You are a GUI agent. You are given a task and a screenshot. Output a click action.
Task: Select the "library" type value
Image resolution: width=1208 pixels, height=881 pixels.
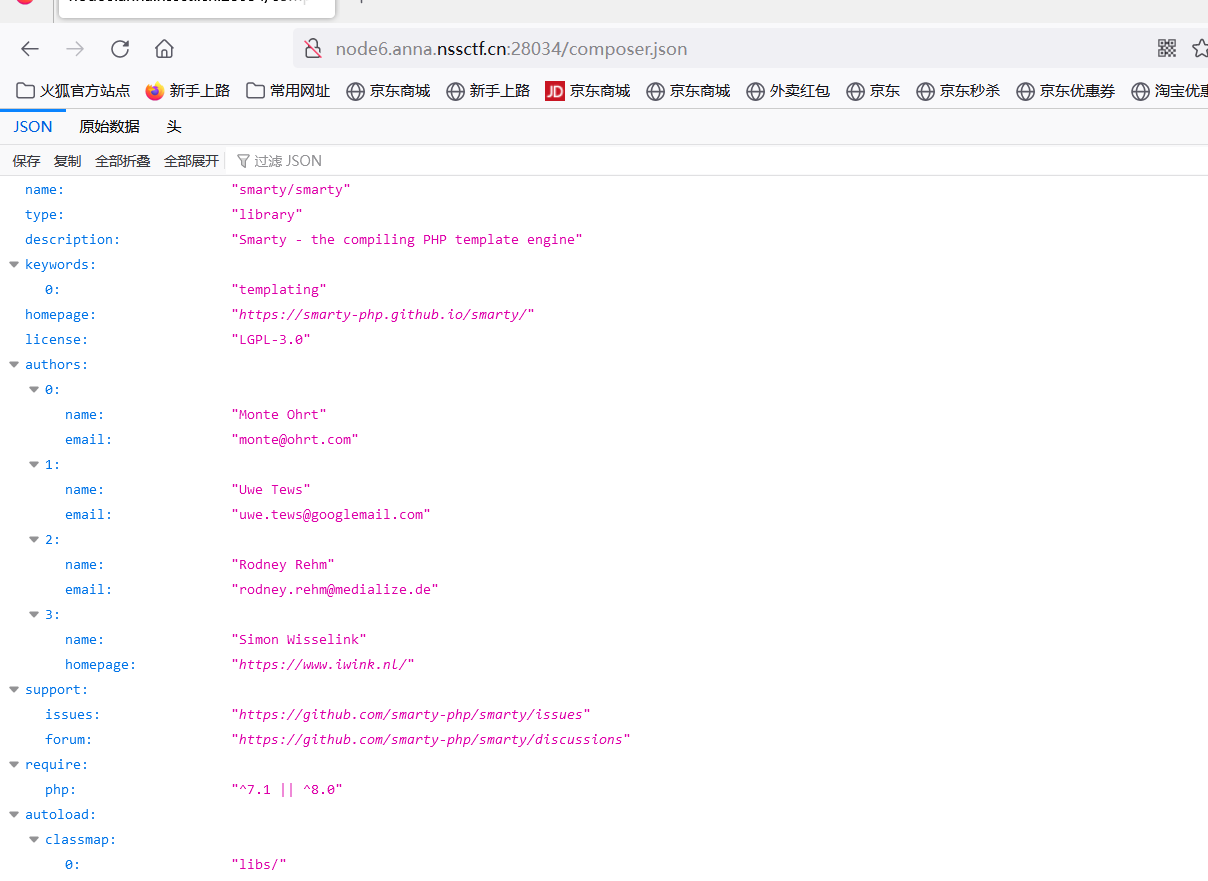267,215
